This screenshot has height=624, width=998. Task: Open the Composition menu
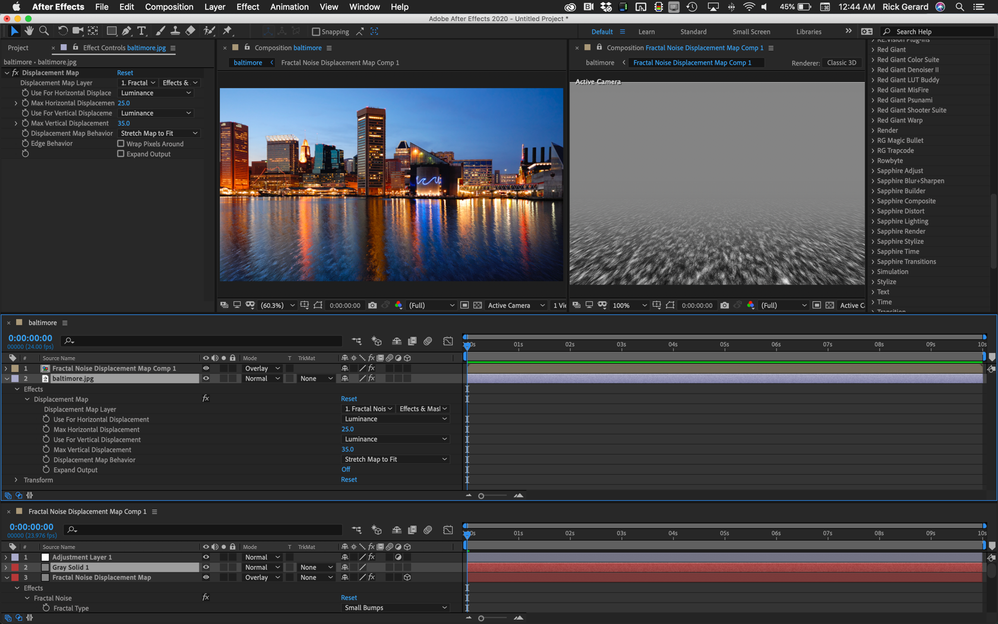point(169,7)
